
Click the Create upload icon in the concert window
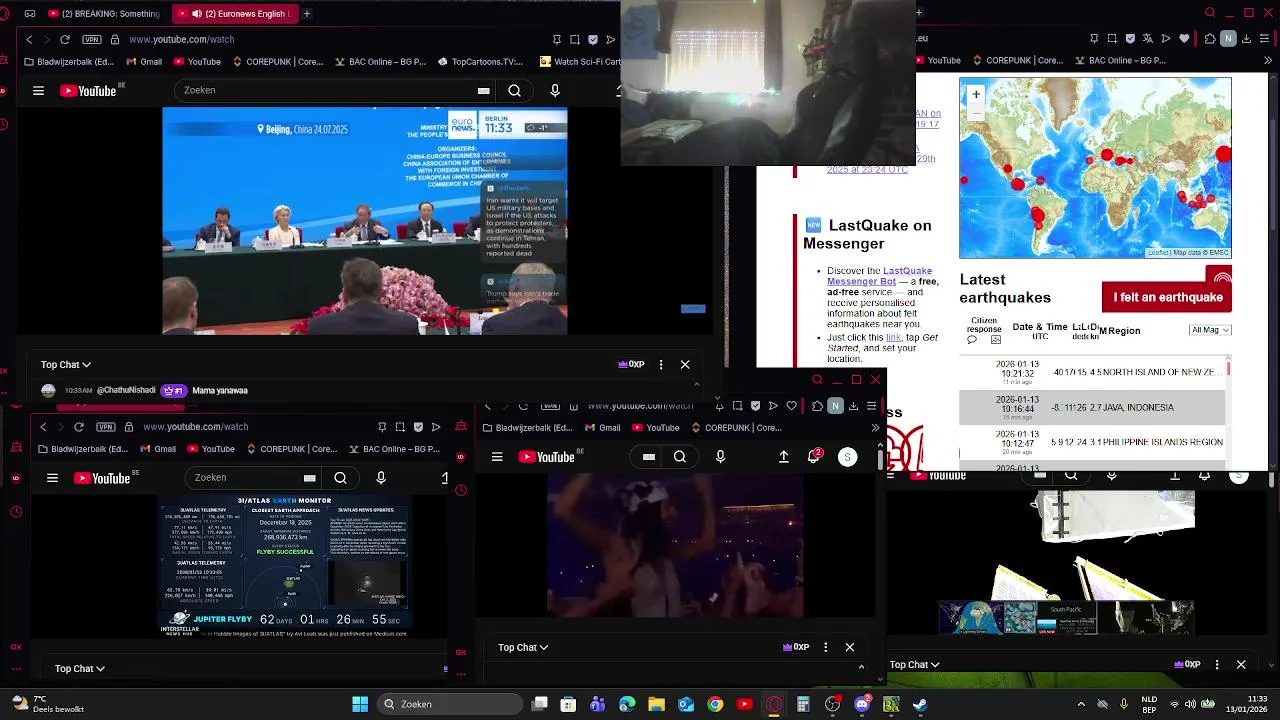(x=784, y=457)
